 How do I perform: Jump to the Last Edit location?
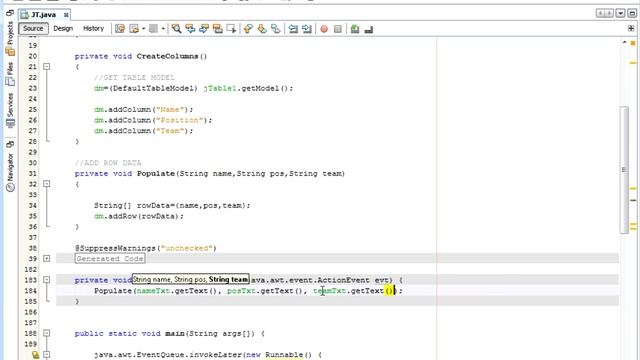[120, 29]
